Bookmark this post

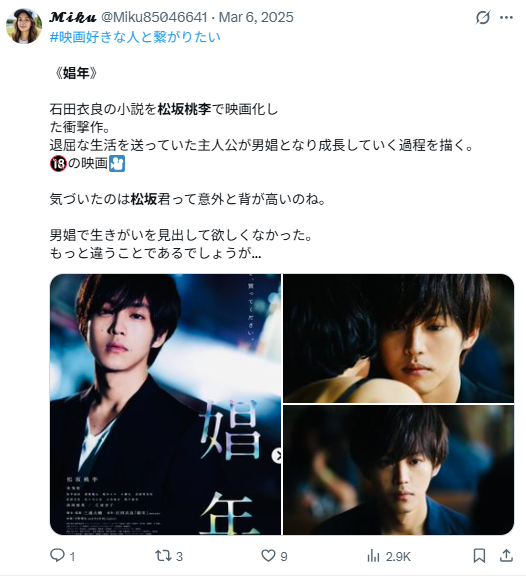[479, 555]
